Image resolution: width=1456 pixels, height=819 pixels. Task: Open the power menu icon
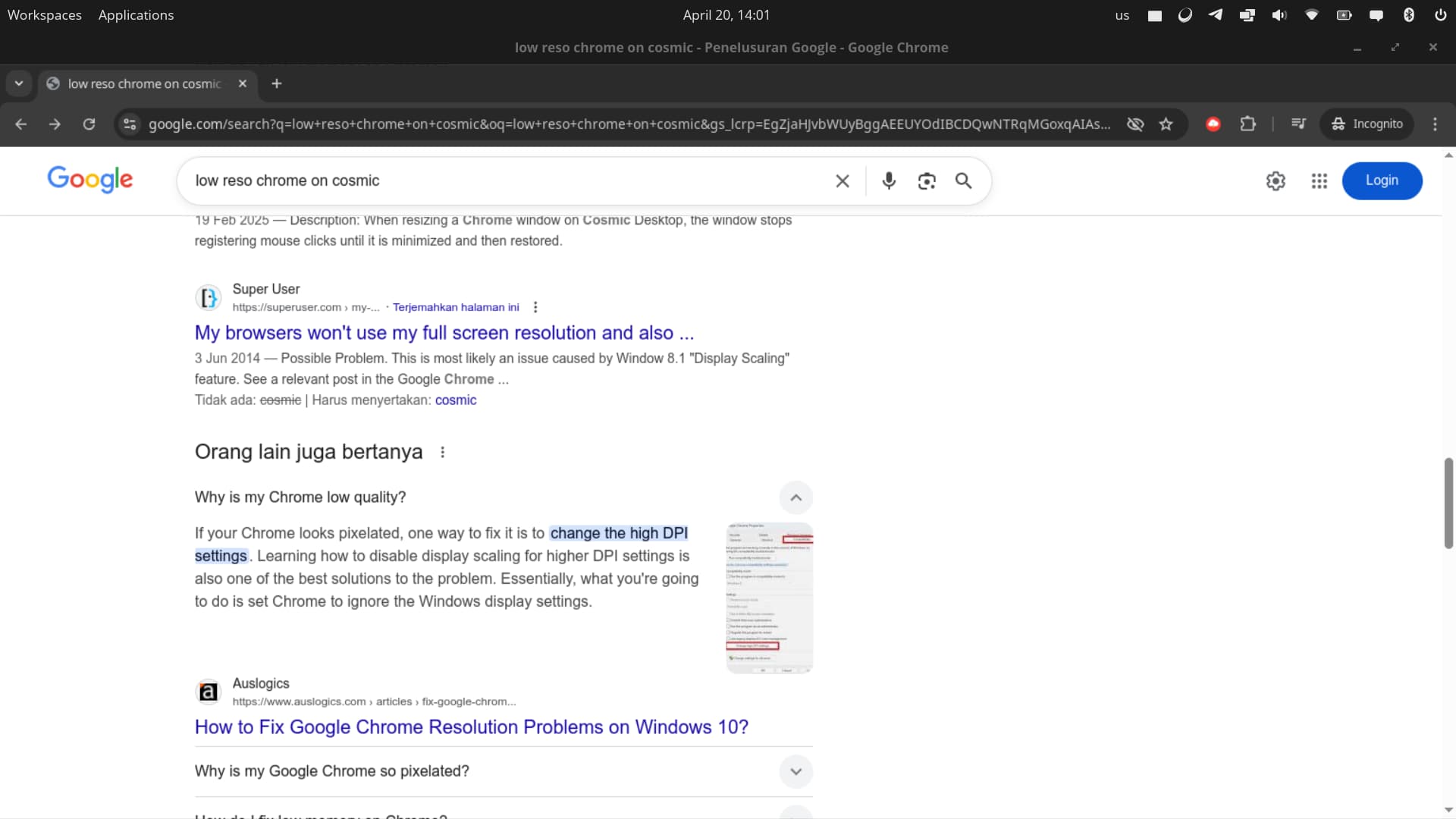click(x=1440, y=15)
